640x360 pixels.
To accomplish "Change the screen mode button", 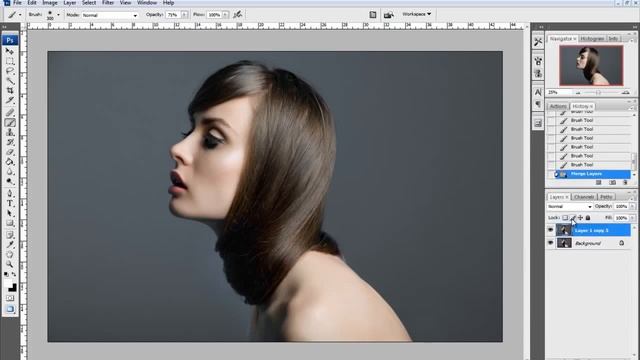I will tap(10, 309).
